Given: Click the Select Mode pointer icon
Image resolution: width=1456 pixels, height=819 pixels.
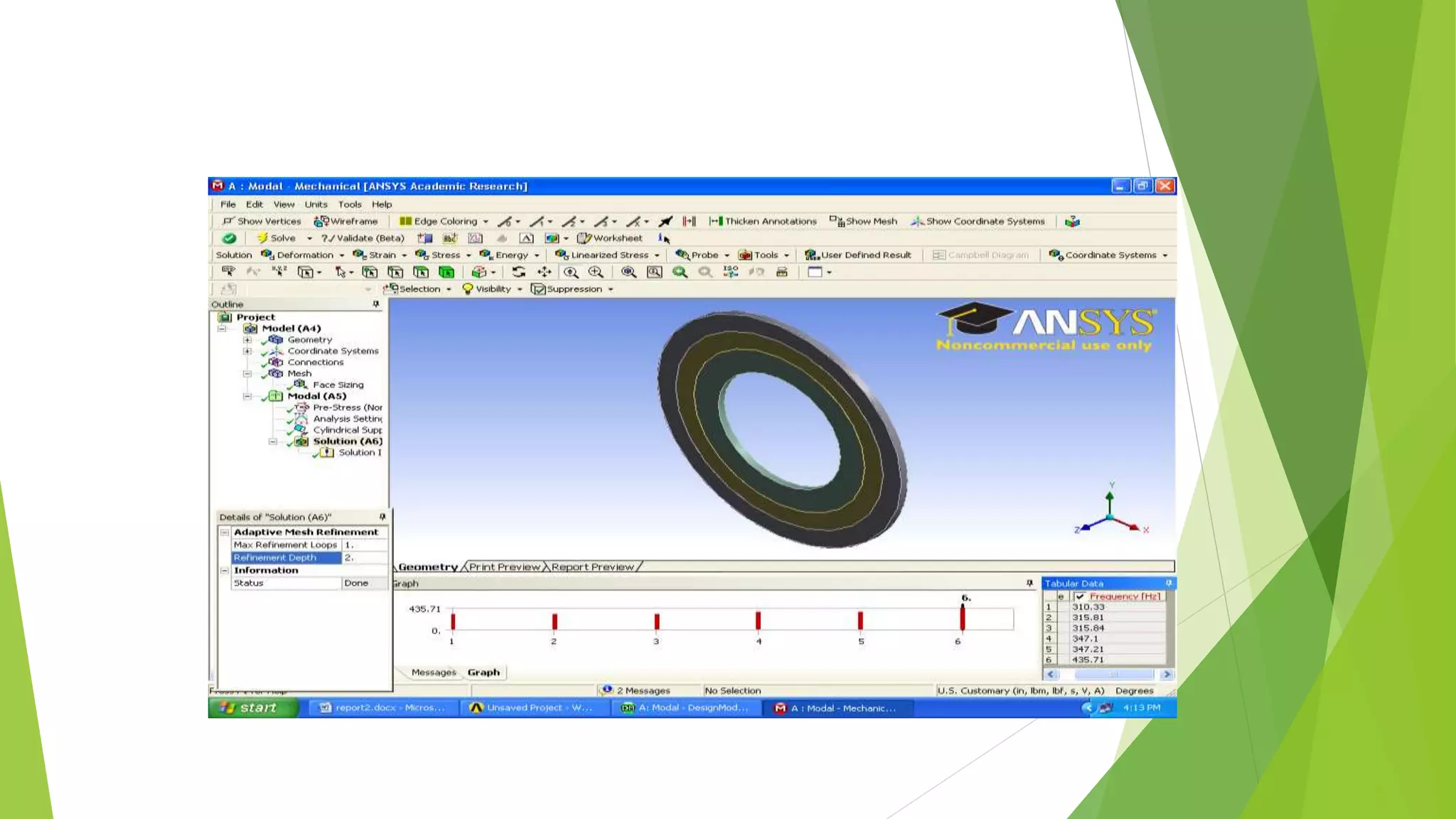Looking at the screenshot, I should tap(341, 272).
